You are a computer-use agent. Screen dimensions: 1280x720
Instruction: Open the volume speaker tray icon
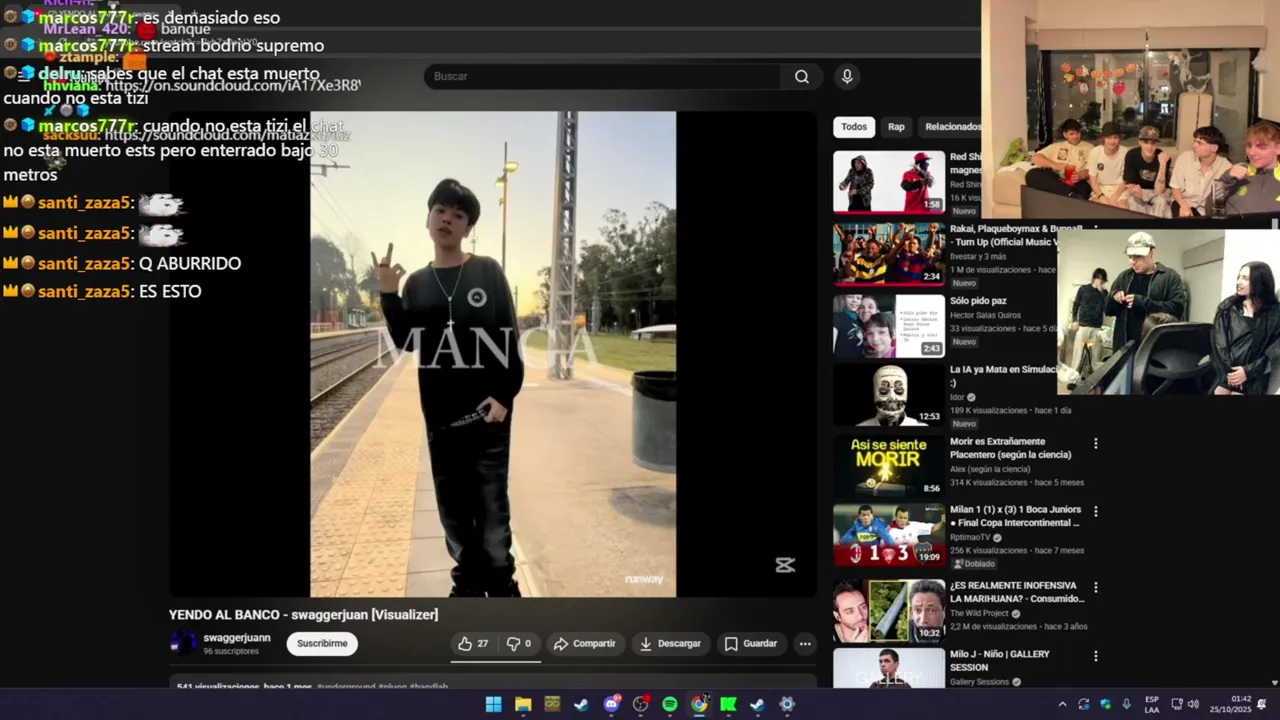coord(1193,704)
